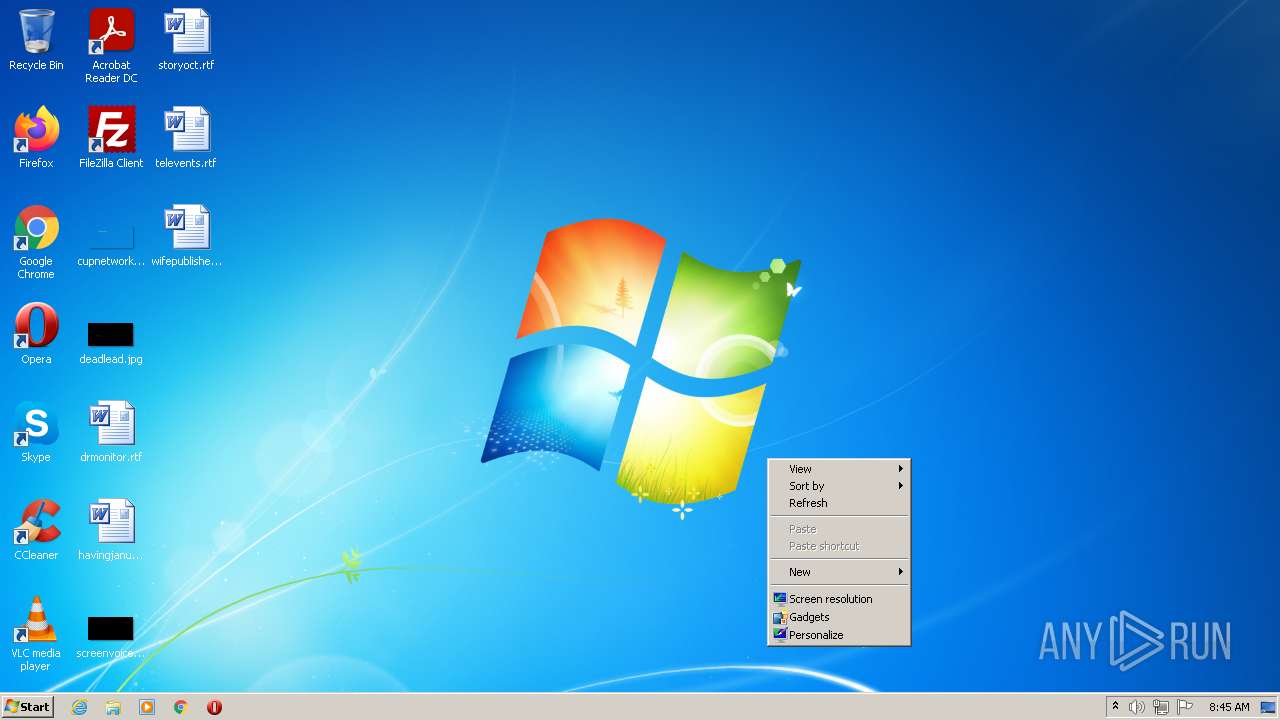Open the clock showing 8:45 AM
Screen dimensions: 1280x720
click(1229, 707)
